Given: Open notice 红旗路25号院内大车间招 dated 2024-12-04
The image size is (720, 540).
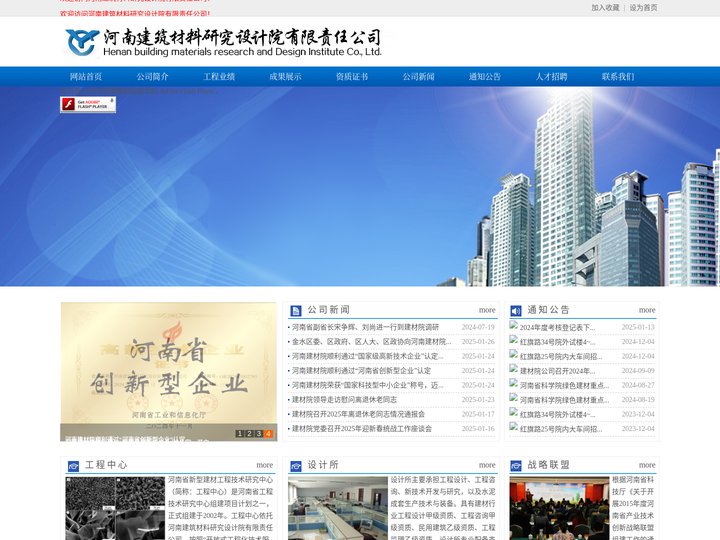Looking at the screenshot, I should tap(561, 356).
